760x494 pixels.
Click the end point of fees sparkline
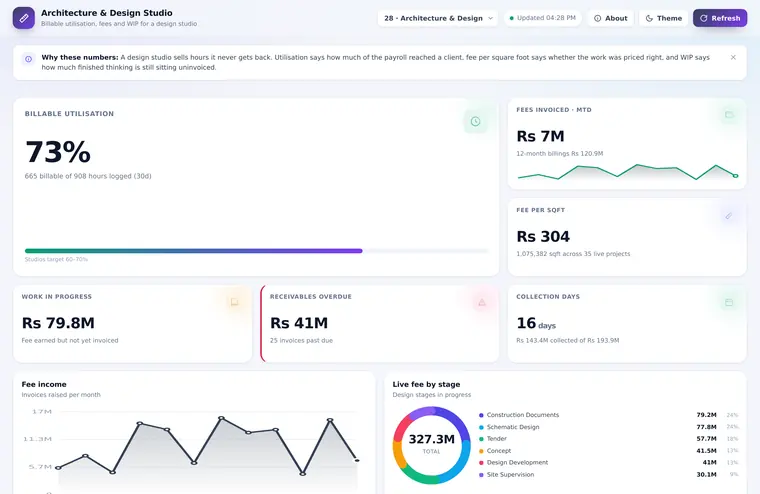pyautogui.click(x=736, y=175)
